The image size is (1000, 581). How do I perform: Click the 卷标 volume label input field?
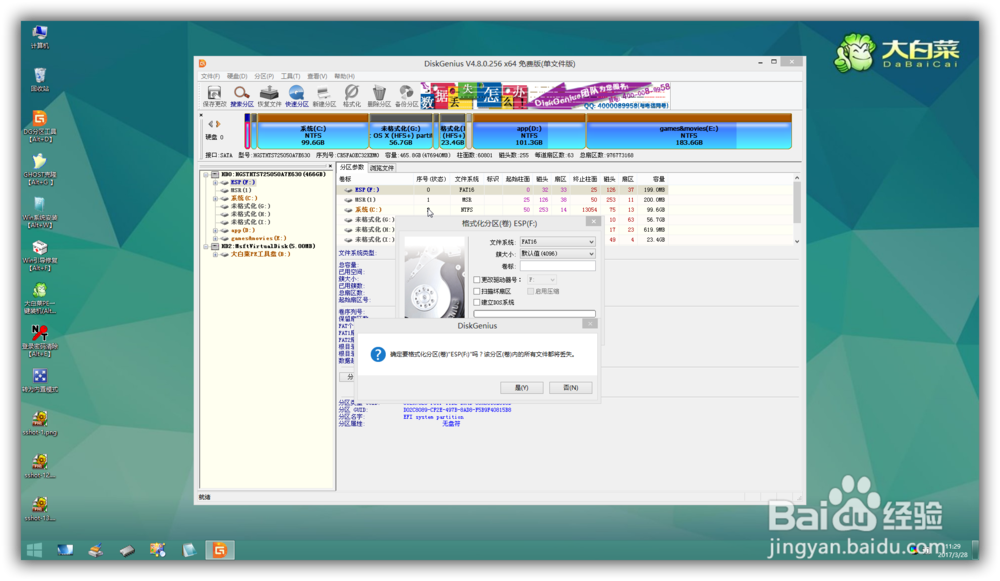[557, 265]
